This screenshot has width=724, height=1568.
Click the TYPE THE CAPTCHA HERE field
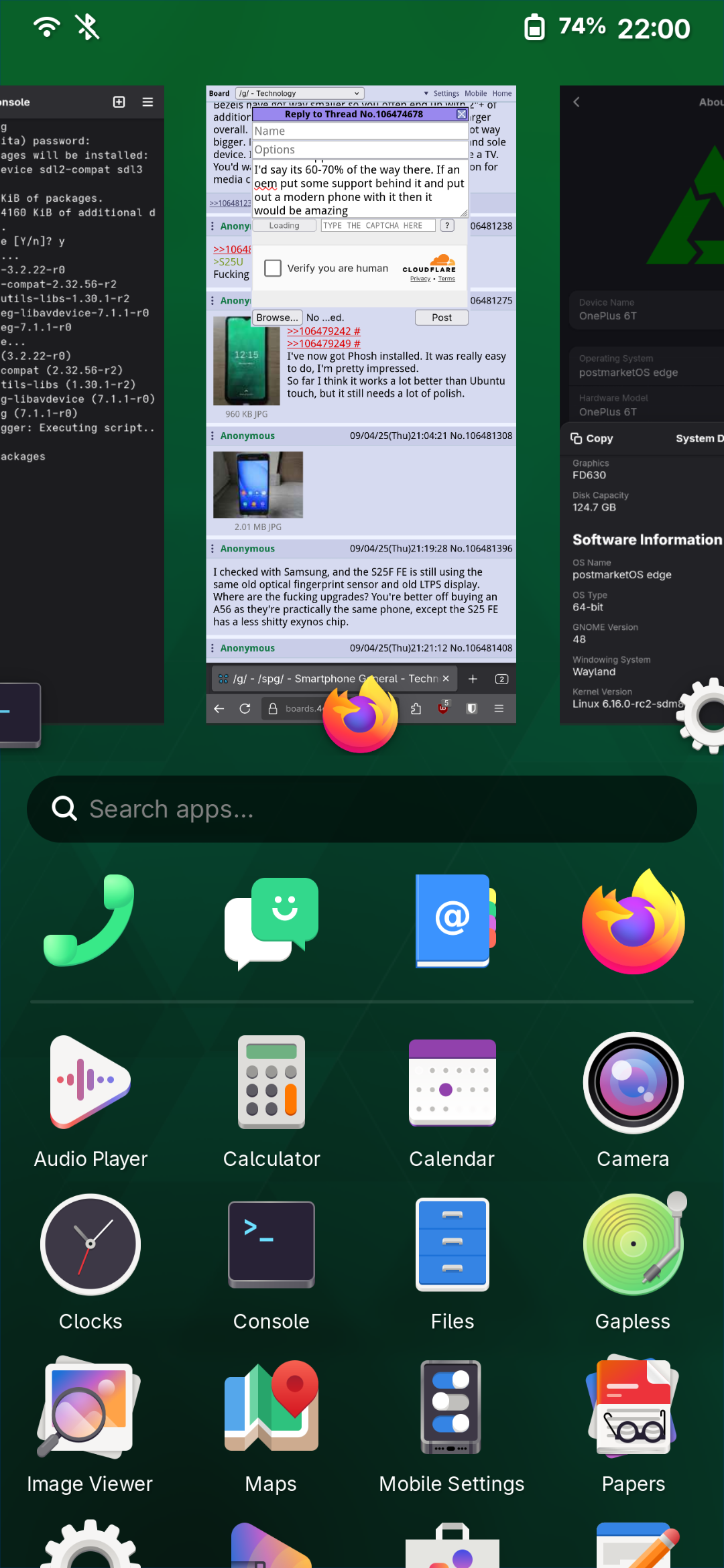point(378,226)
